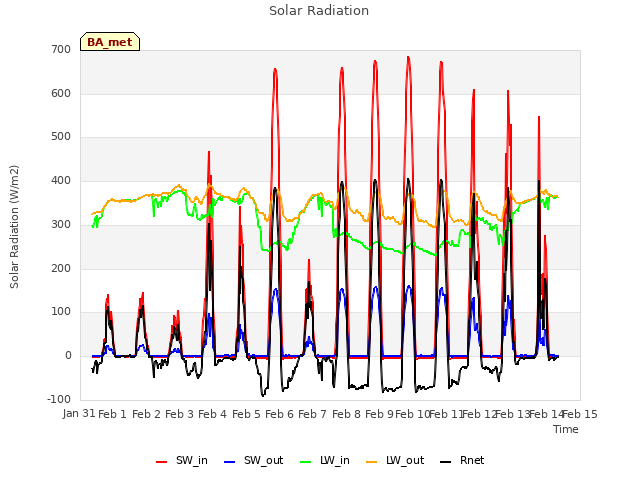The width and height of the screenshot is (640, 480).
Task: Click the green LW_in legend swatch
Action: tap(306, 462)
